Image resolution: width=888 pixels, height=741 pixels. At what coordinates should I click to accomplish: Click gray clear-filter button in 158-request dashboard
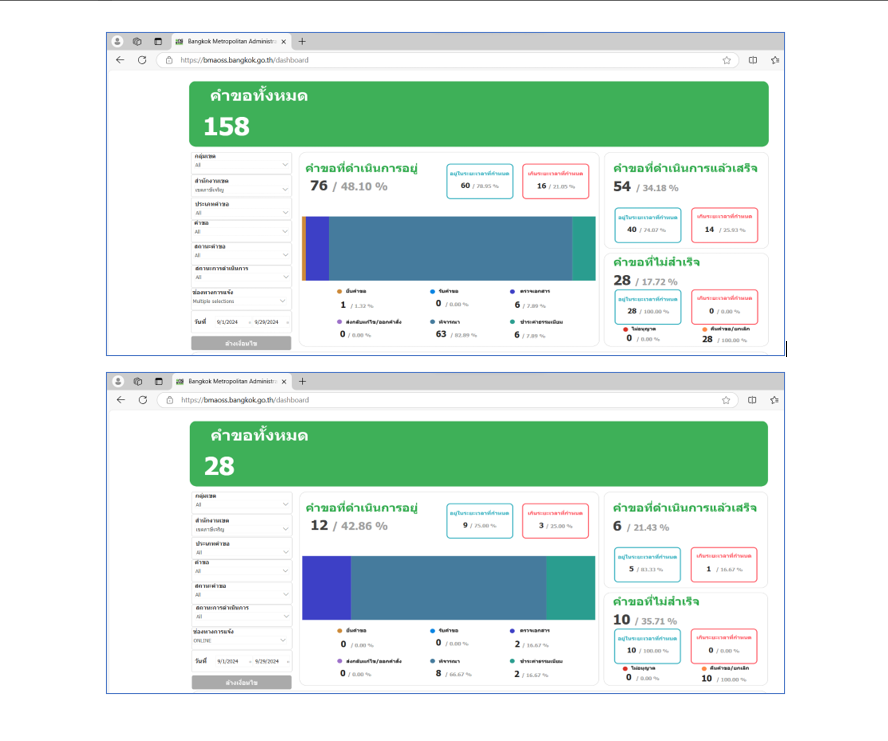(x=241, y=343)
